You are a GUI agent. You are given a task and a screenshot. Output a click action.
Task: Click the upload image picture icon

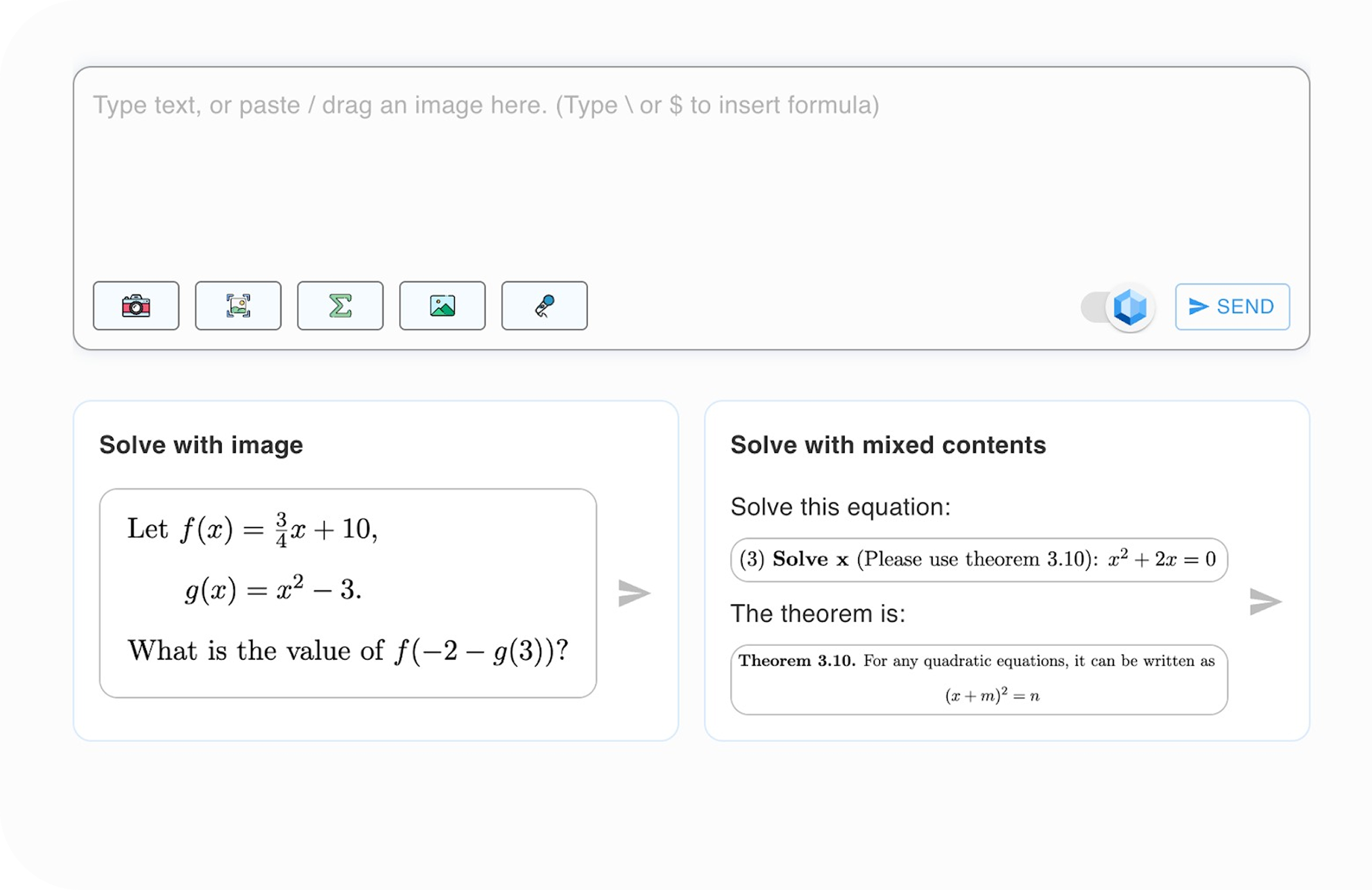(442, 306)
